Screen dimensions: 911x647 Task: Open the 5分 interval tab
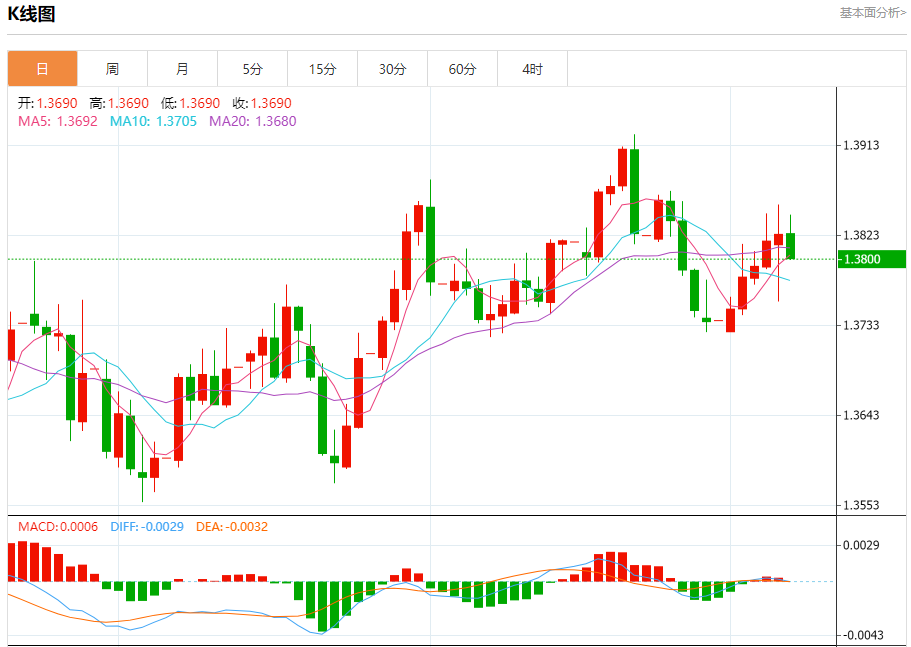(x=253, y=69)
